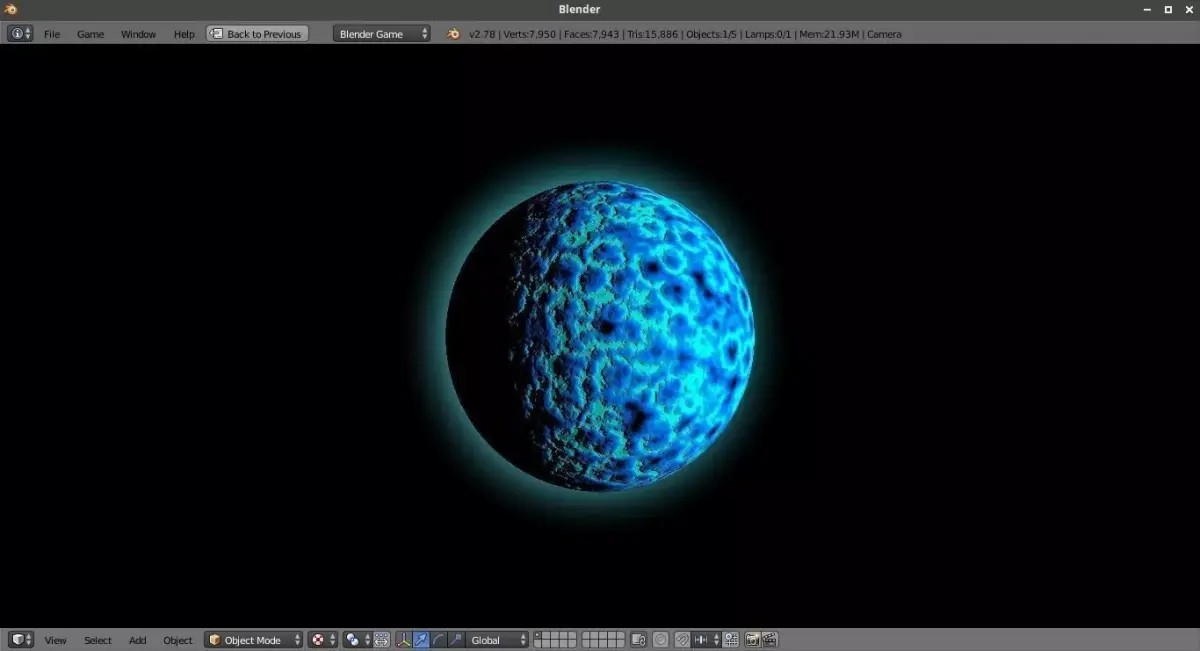
Task: Open the File menu
Action: [52, 34]
